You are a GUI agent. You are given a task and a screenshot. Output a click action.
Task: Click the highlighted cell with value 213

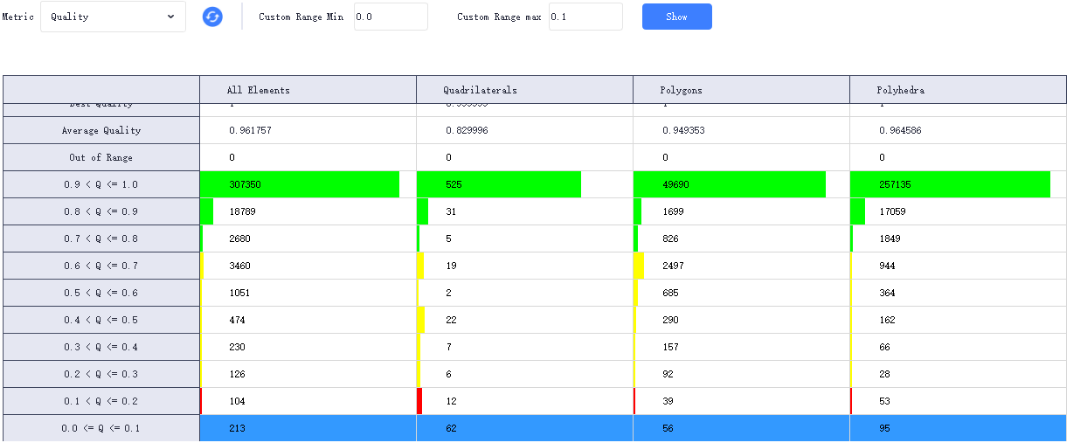click(308, 428)
